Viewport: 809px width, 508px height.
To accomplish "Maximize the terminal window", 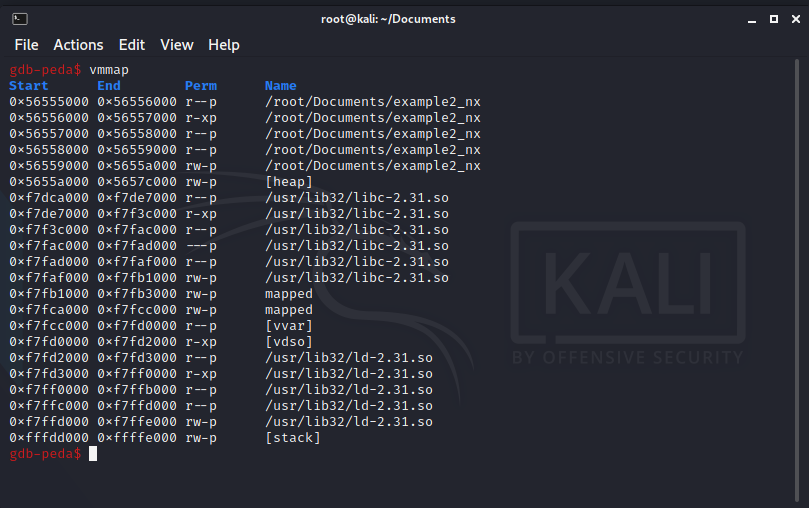I will [774, 19].
